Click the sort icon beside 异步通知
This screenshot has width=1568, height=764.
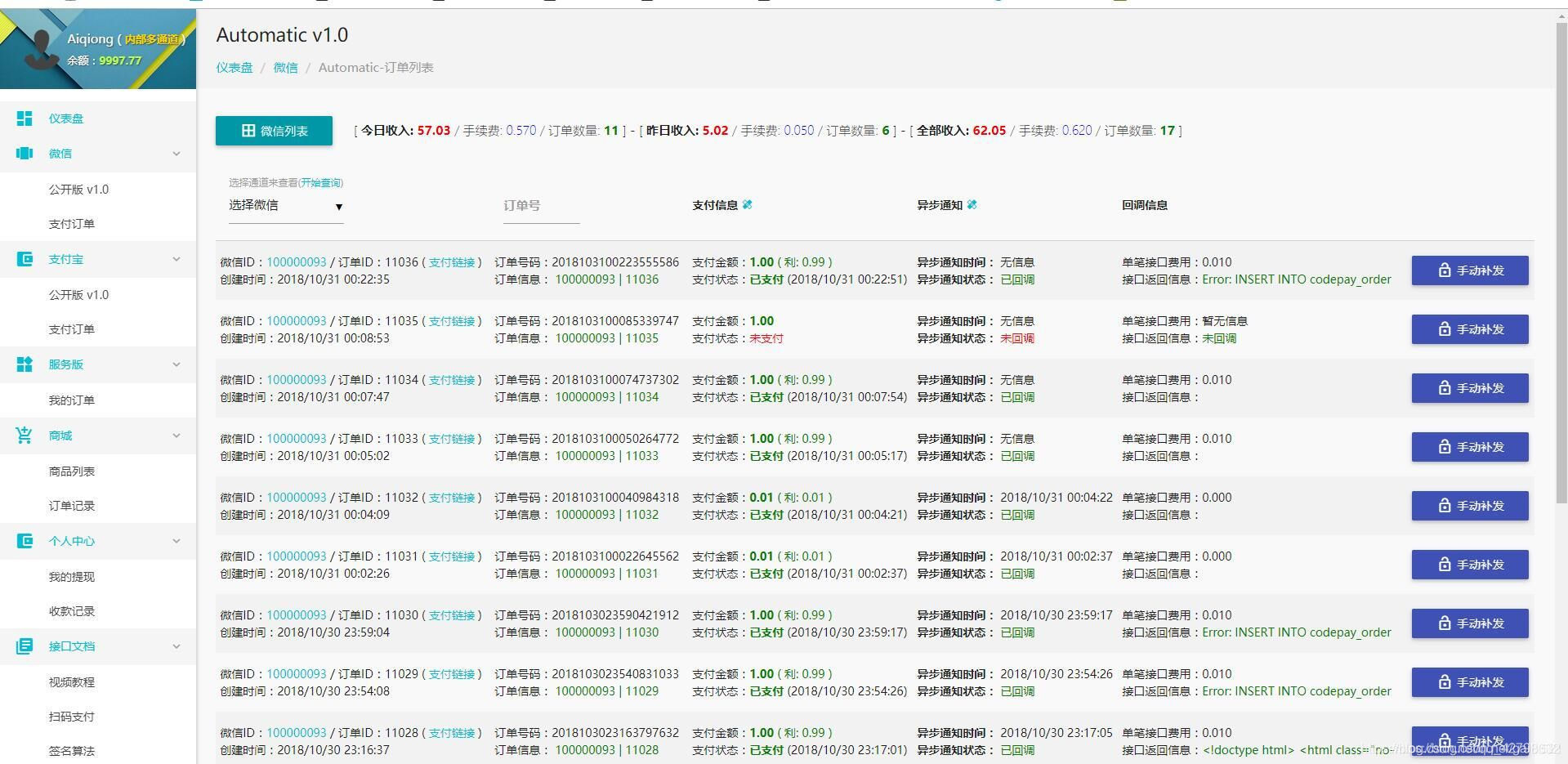click(972, 205)
